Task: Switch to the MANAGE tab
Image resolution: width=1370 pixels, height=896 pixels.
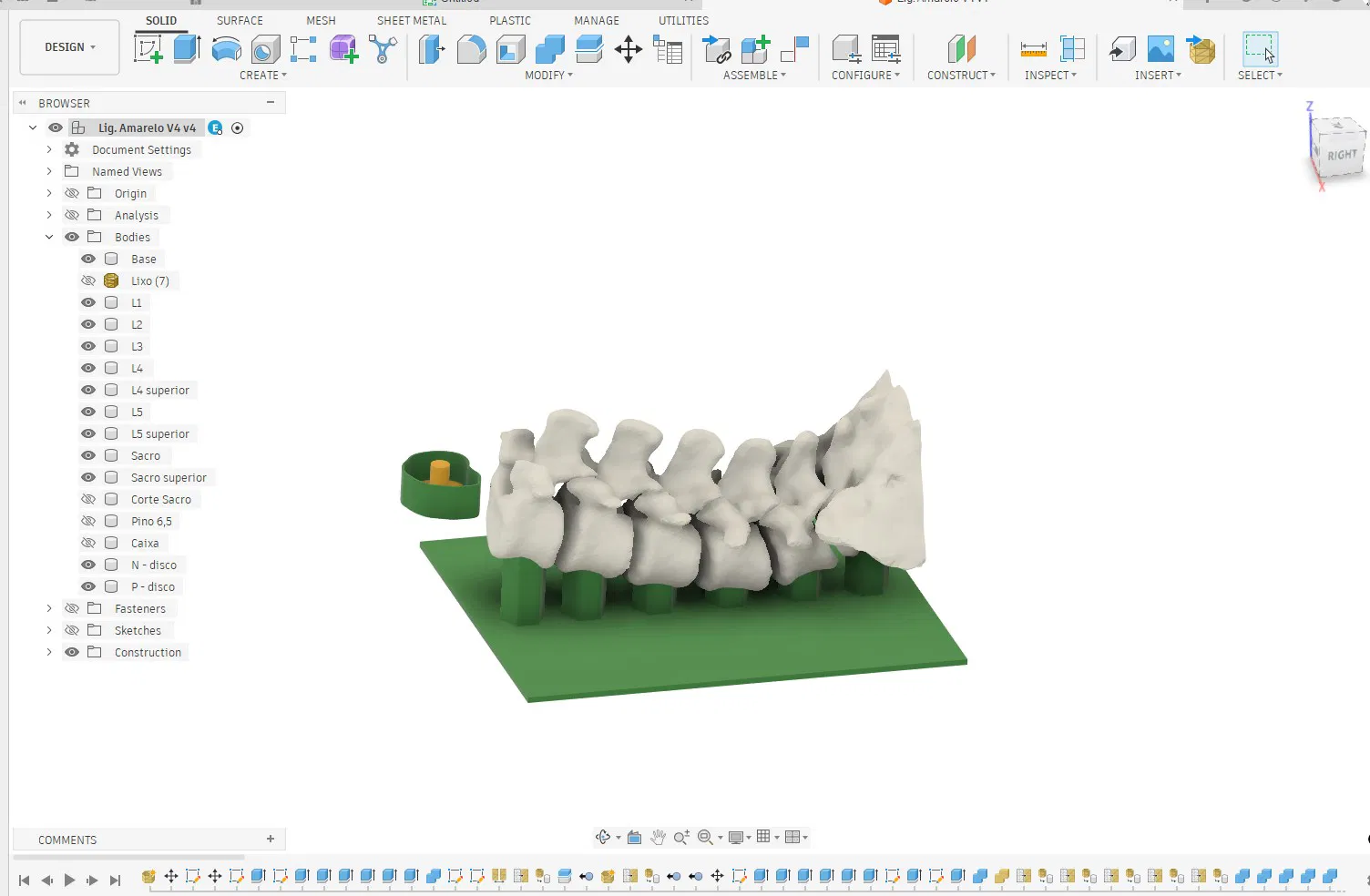Action: coord(597,20)
